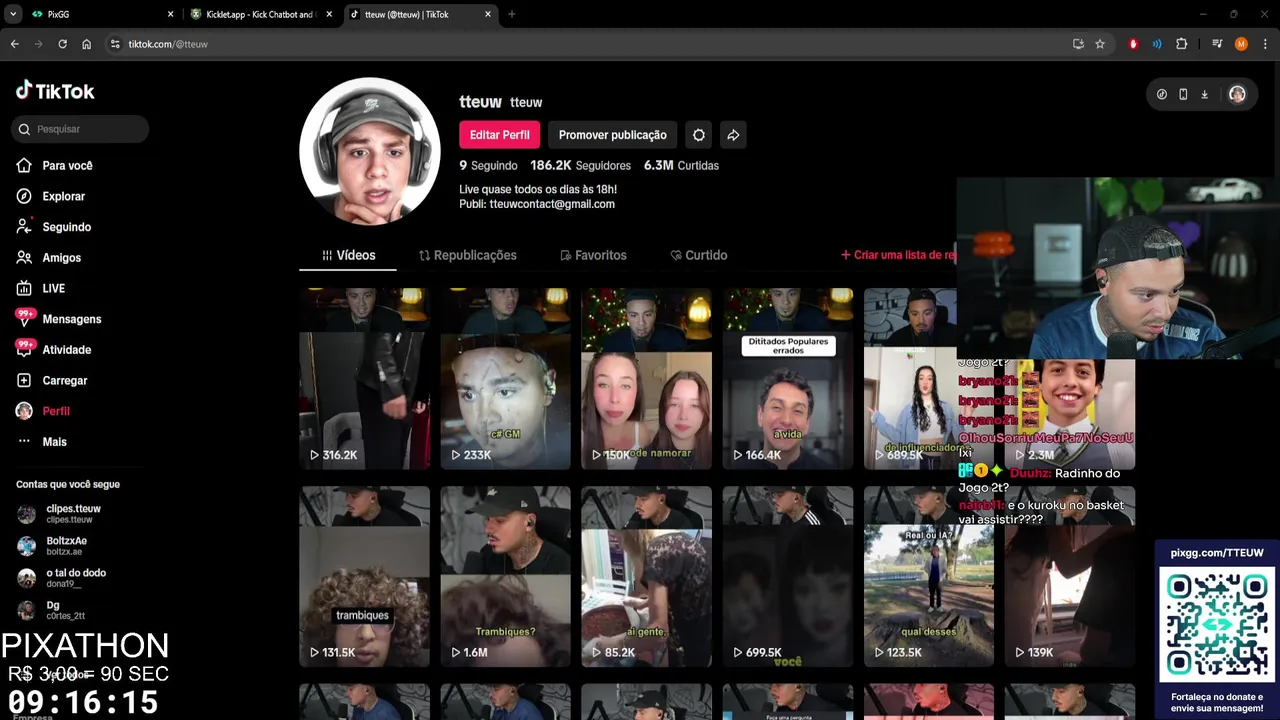
Task: Click the TikTok coins icon at top right
Action: tap(1162, 94)
